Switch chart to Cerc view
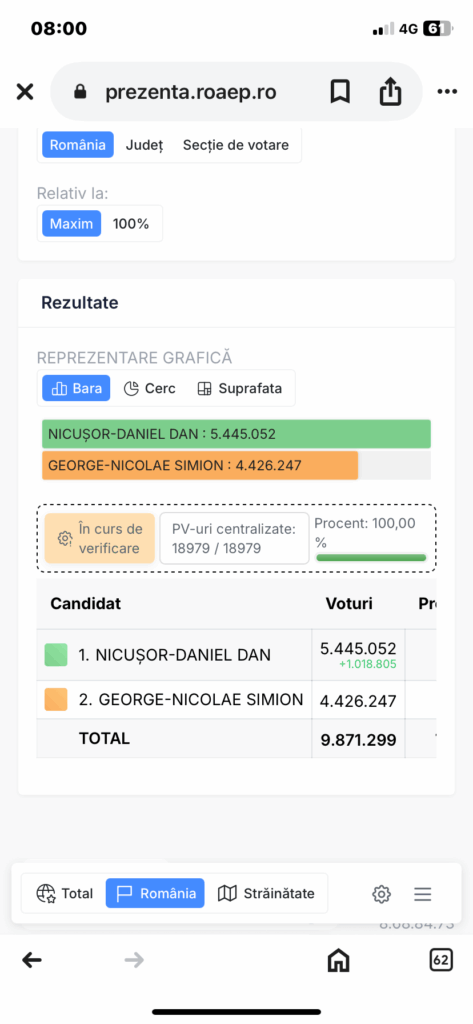Viewport: 473px width, 1024px height. (150, 389)
